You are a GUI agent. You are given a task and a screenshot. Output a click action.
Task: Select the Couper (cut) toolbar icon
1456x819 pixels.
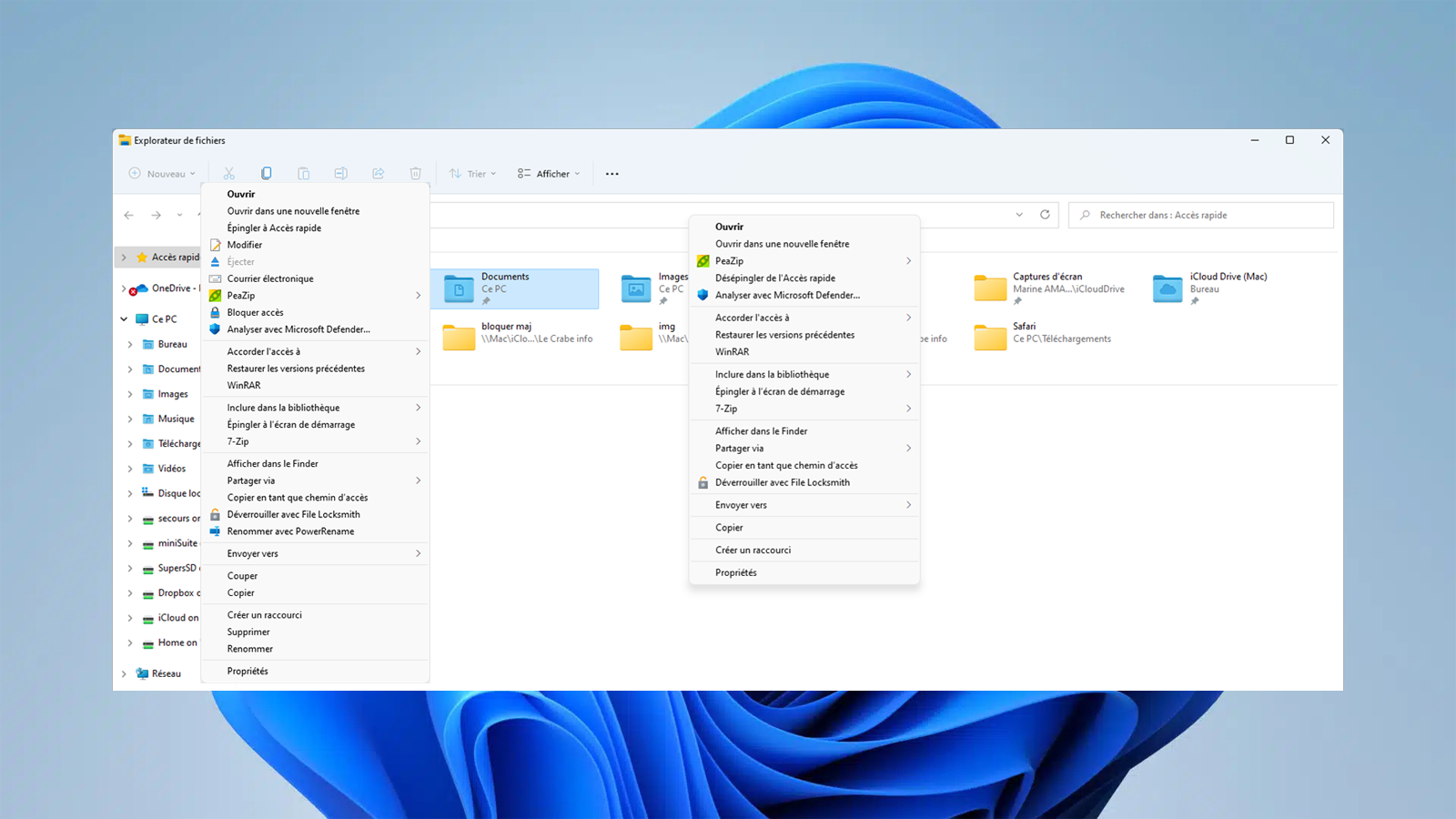(x=229, y=173)
